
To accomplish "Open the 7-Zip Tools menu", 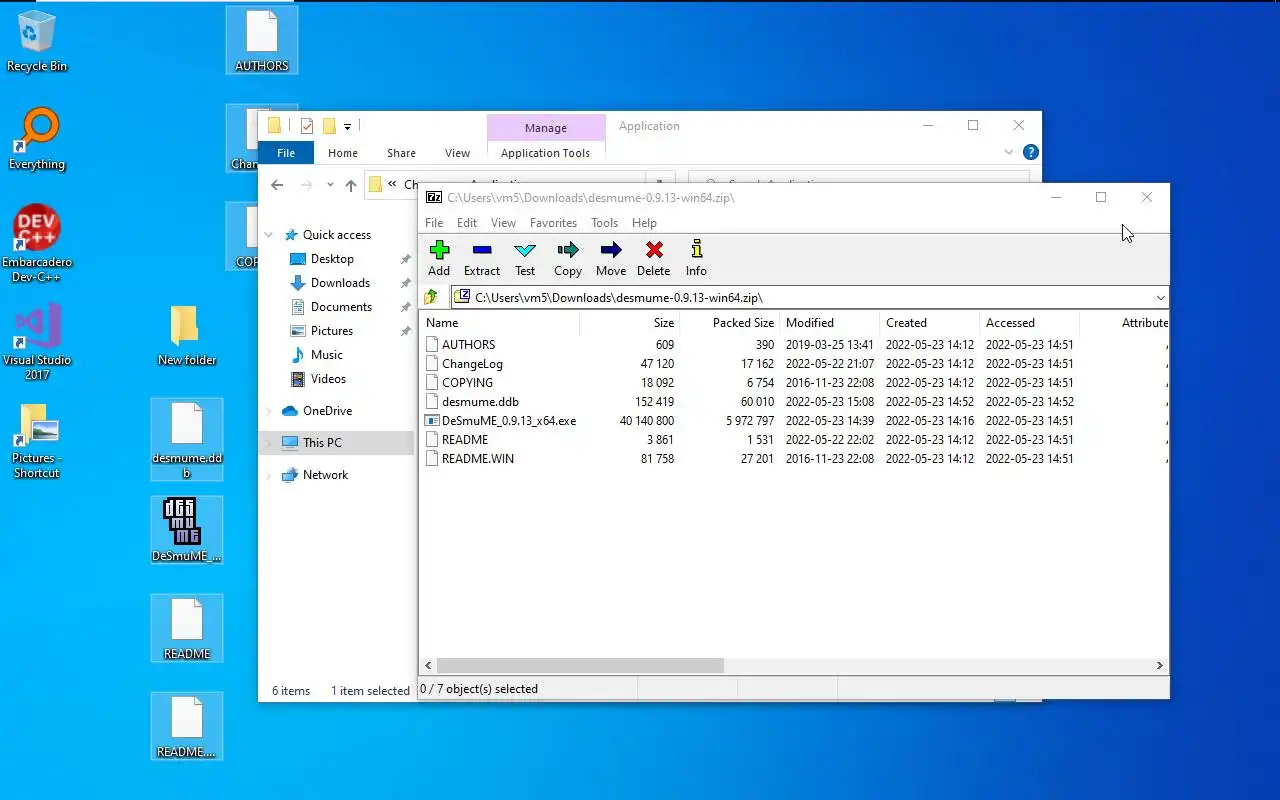I will (x=604, y=223).
